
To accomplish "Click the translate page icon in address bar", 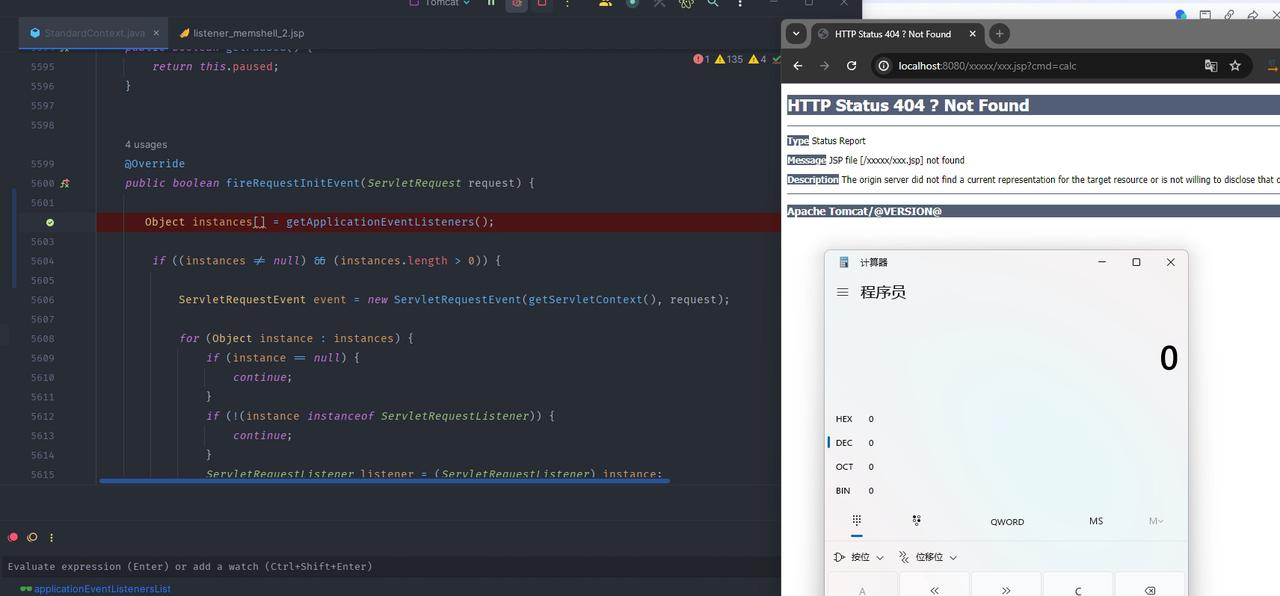I will pos(1211,66).
